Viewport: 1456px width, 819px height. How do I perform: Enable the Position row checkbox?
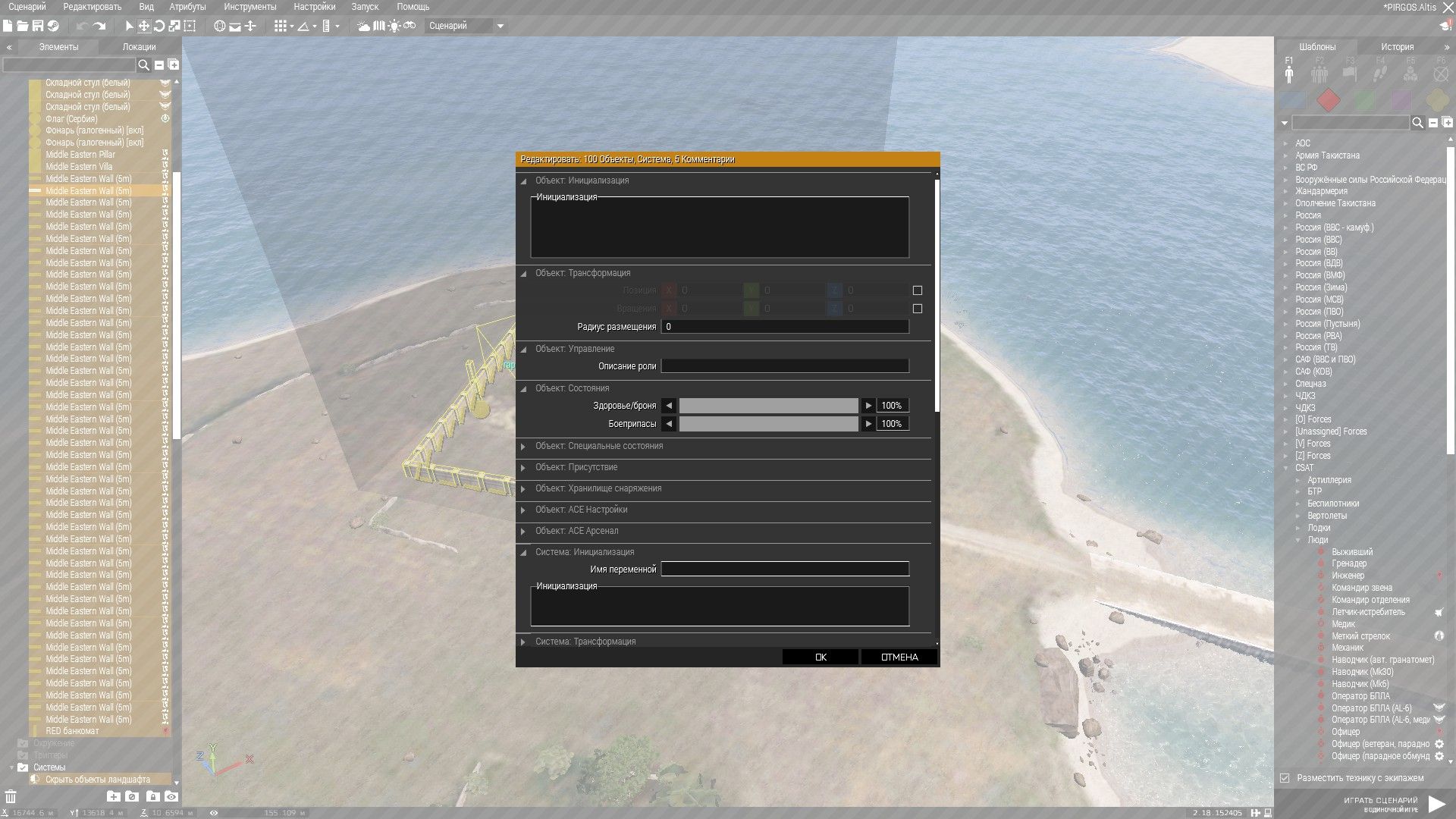(918, 290)
